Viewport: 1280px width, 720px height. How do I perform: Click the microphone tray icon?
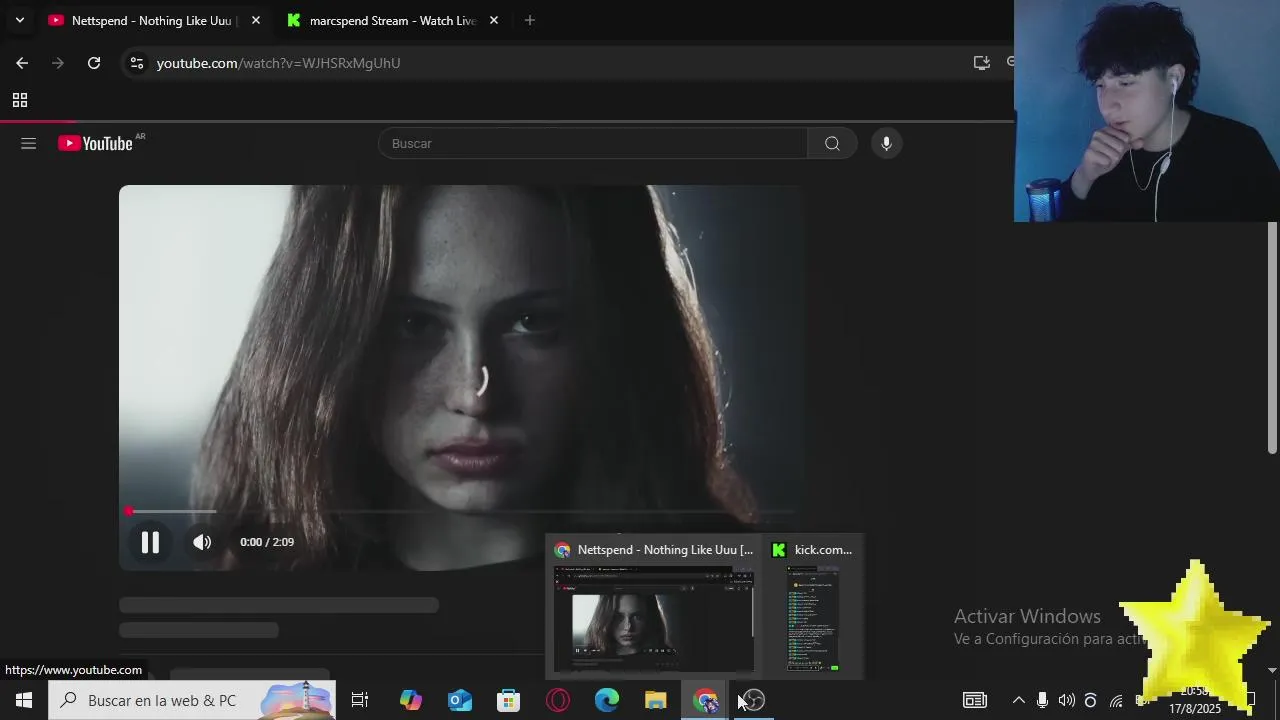(1043, 700)
